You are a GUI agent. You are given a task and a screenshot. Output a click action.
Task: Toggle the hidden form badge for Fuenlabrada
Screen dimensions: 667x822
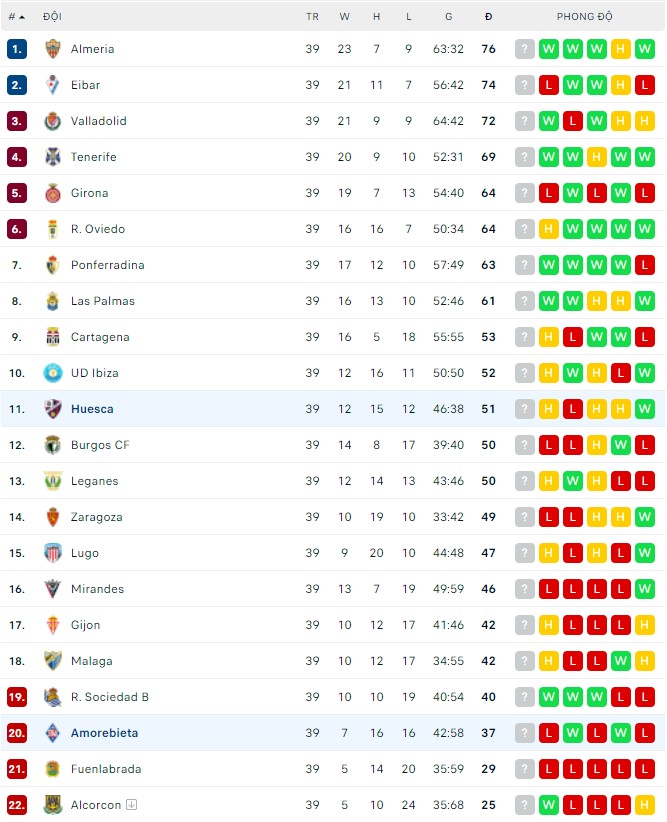pyautogui.click(x=524, y=769)
